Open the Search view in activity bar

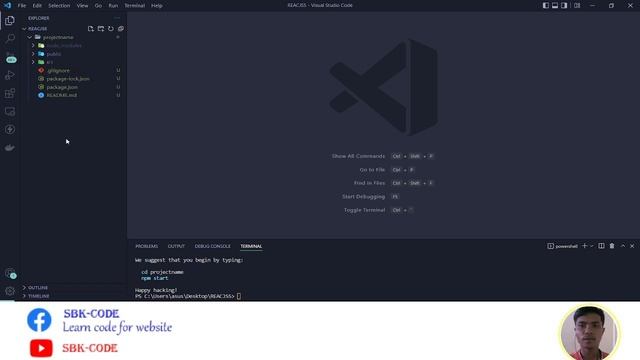click(10, 38)
